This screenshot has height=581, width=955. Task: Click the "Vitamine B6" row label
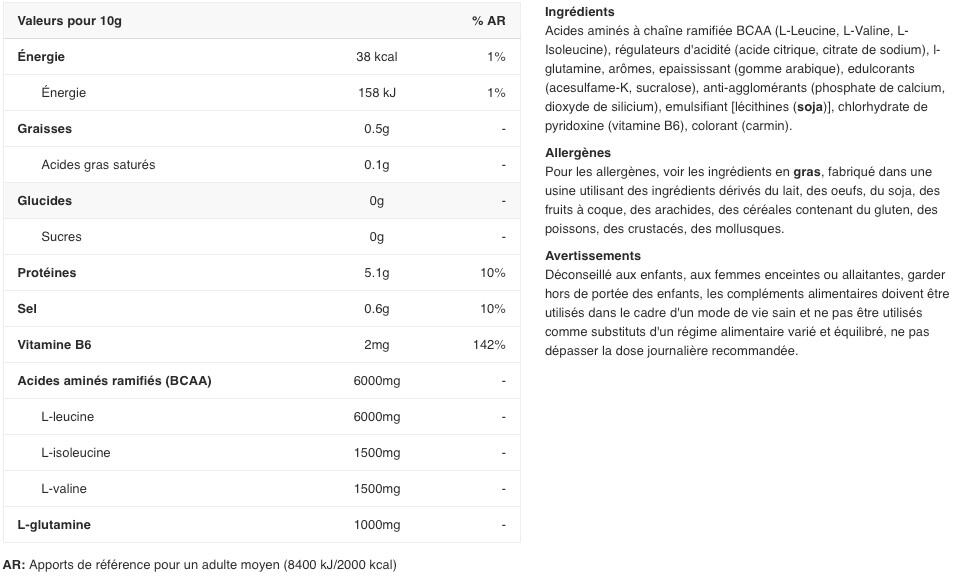click(x=54, y=345)
